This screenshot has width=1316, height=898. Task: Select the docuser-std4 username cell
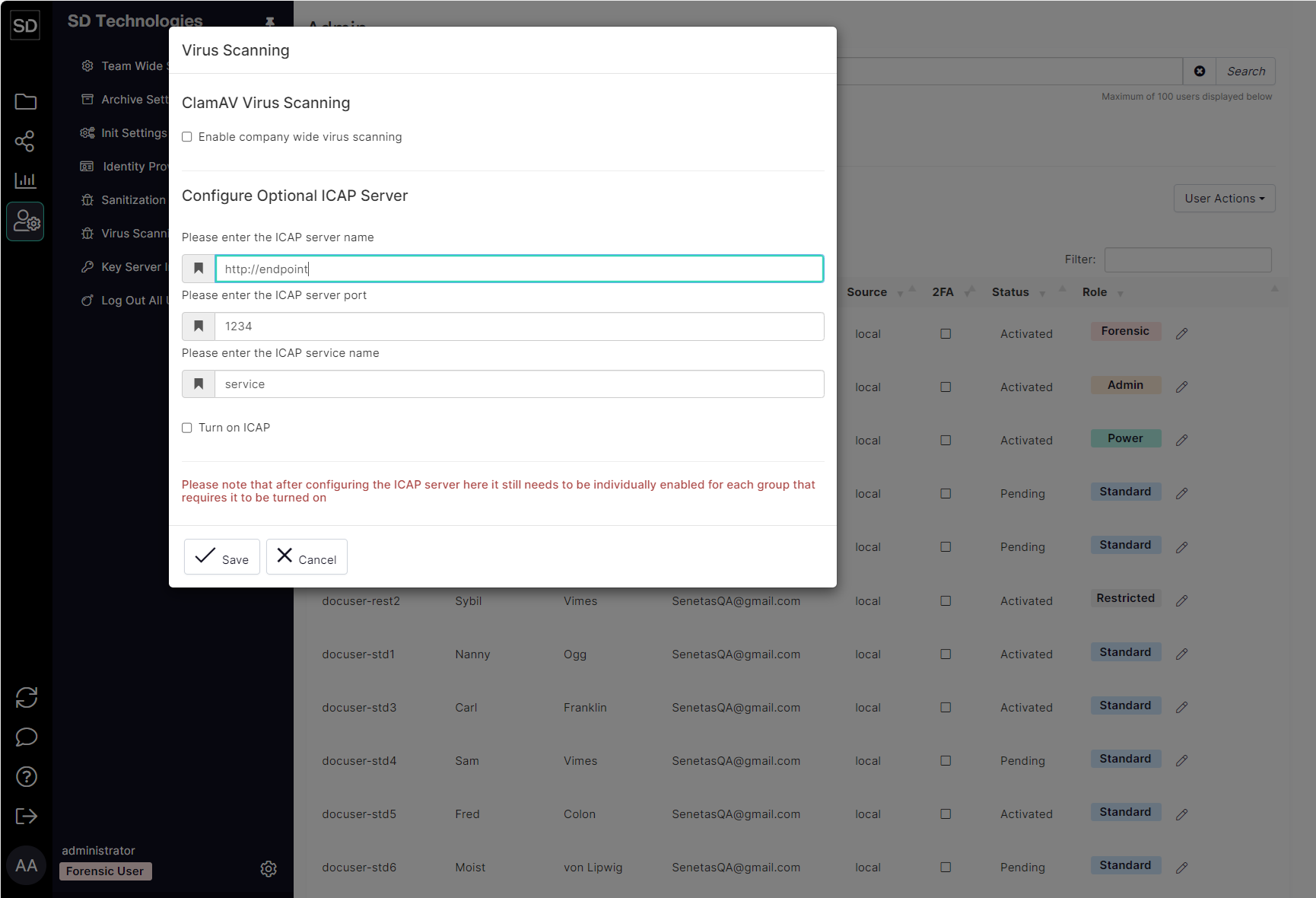(x=359, y=761)
